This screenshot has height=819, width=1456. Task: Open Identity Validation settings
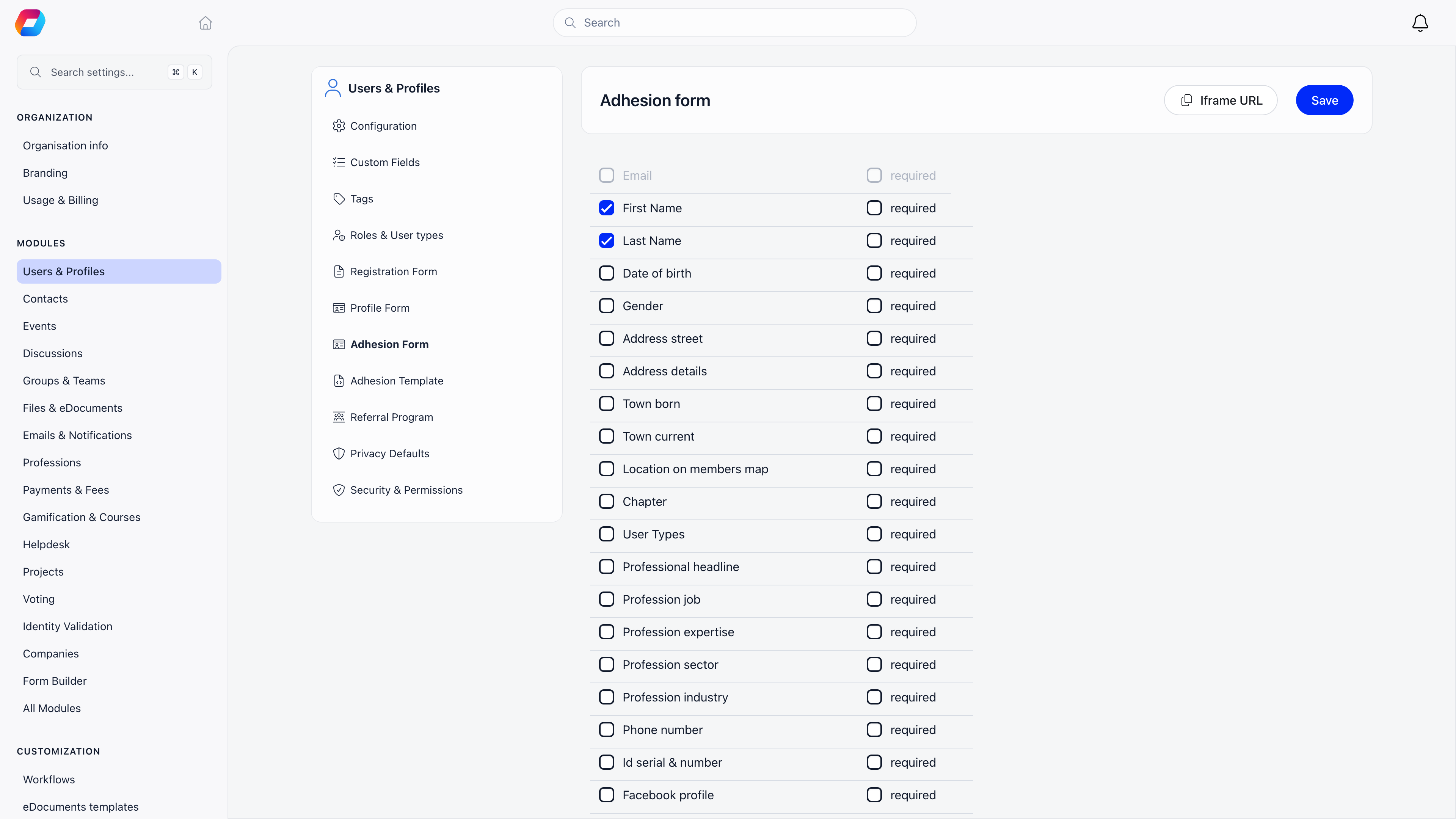pyautogui.click(x=67, y=626)
